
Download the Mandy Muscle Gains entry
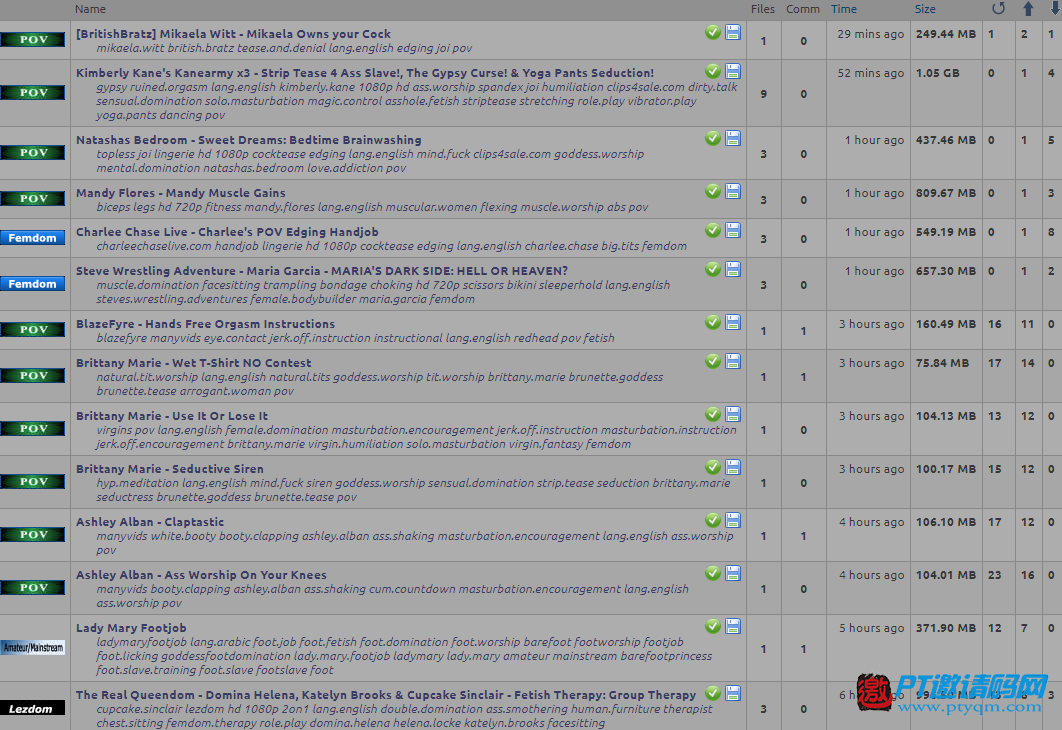click(x=733, y=191)
